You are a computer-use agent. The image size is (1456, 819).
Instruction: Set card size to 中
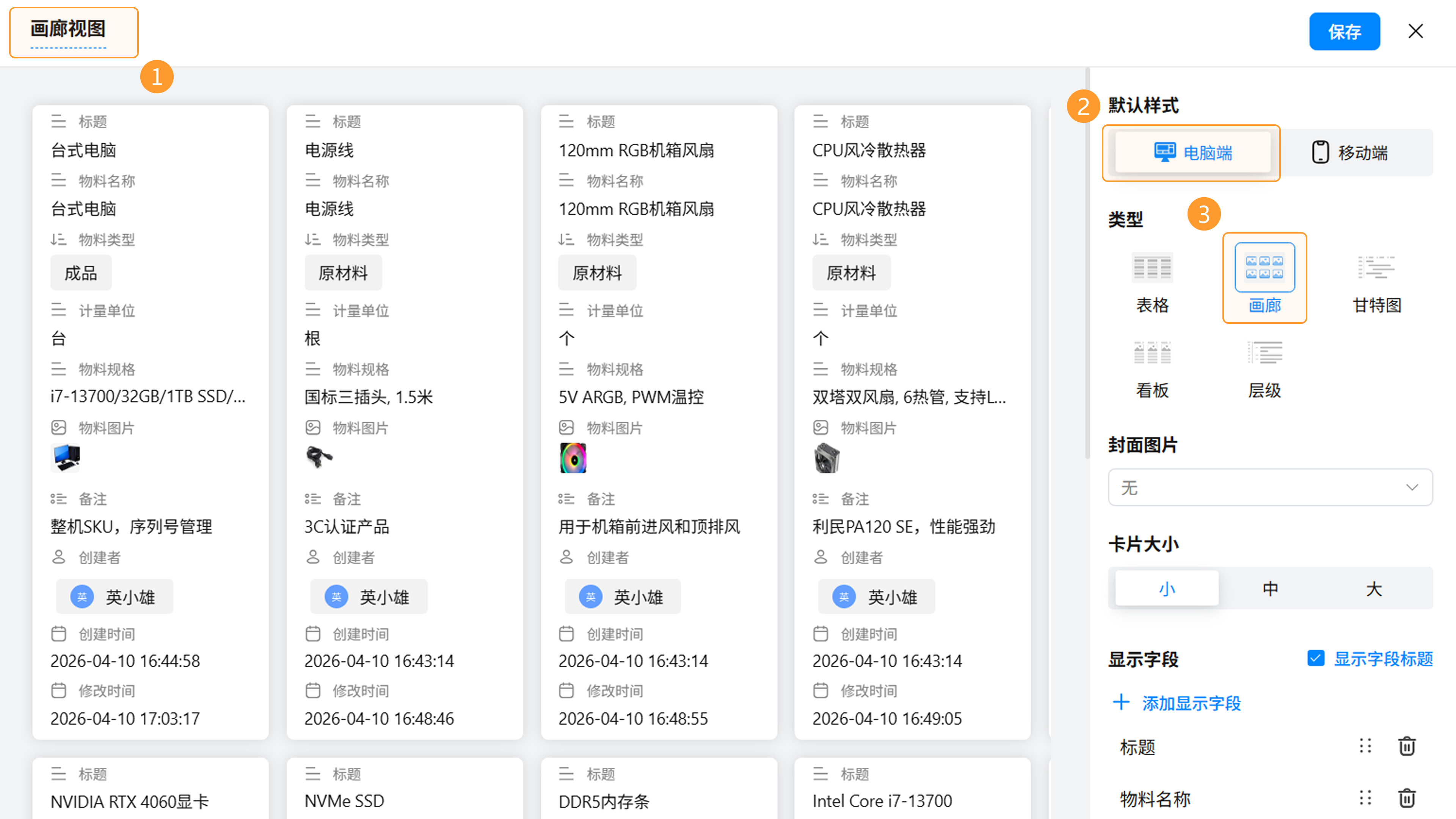1270,589
